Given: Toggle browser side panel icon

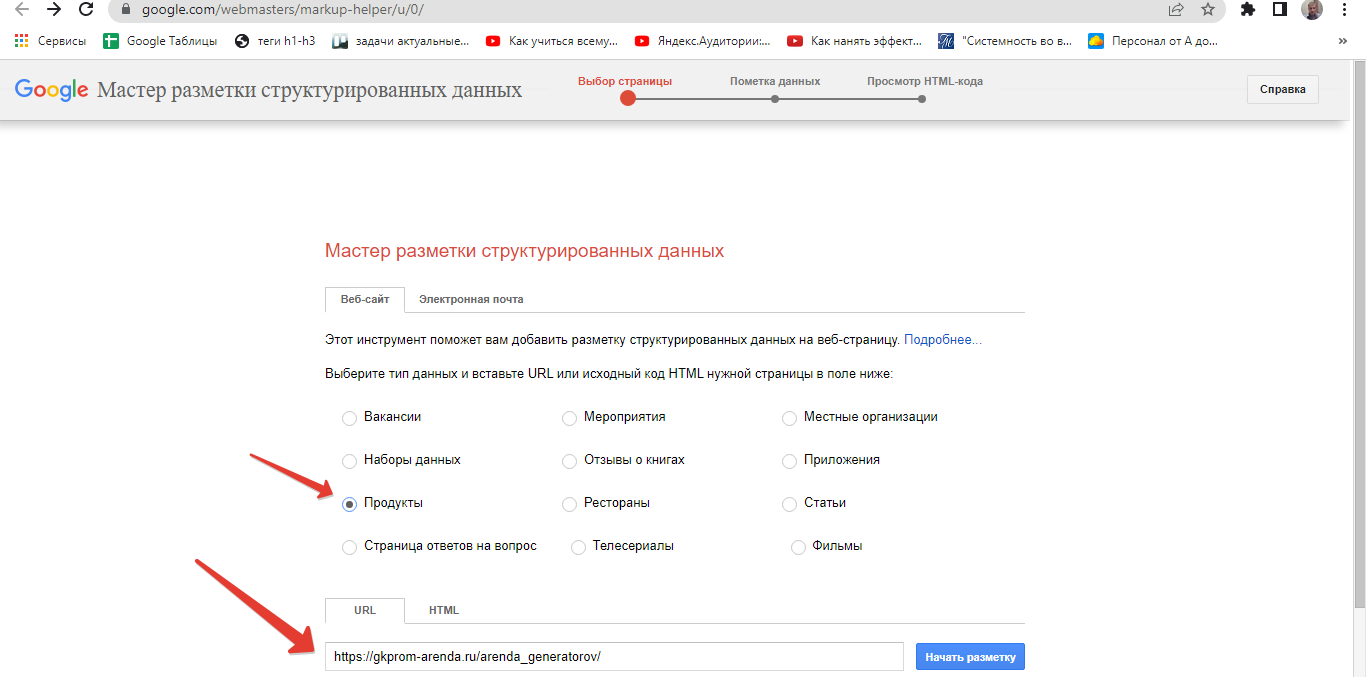Looking at the screenshot, I should pos(1279,9).
